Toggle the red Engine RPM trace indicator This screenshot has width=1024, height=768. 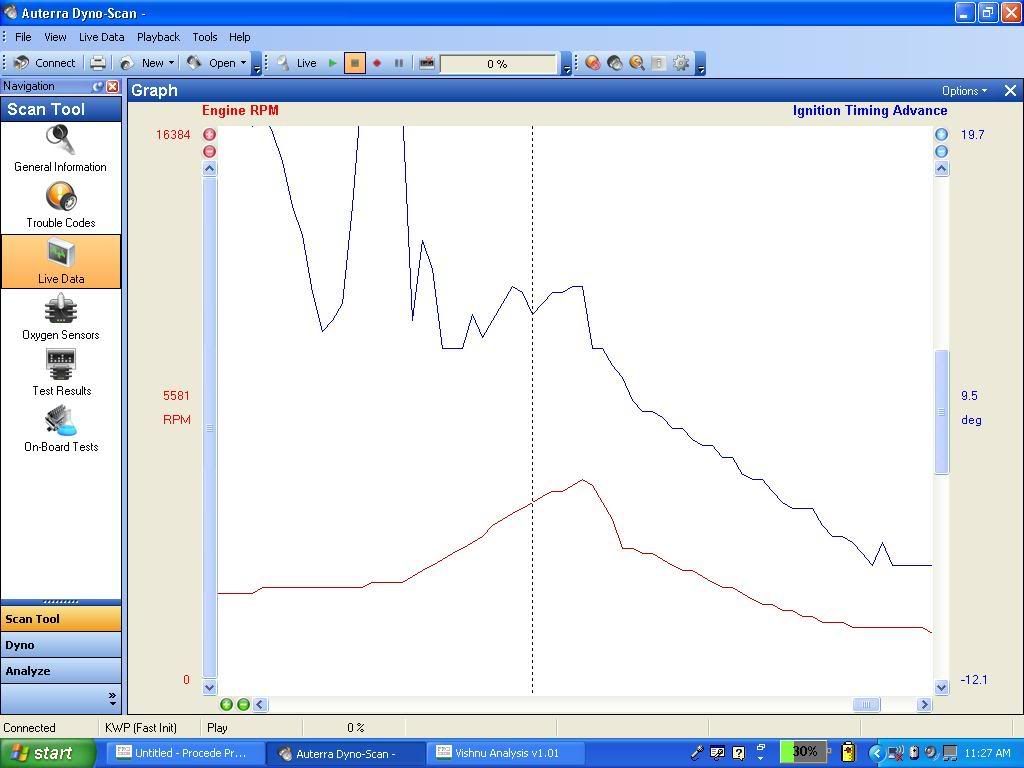(209, 134)
